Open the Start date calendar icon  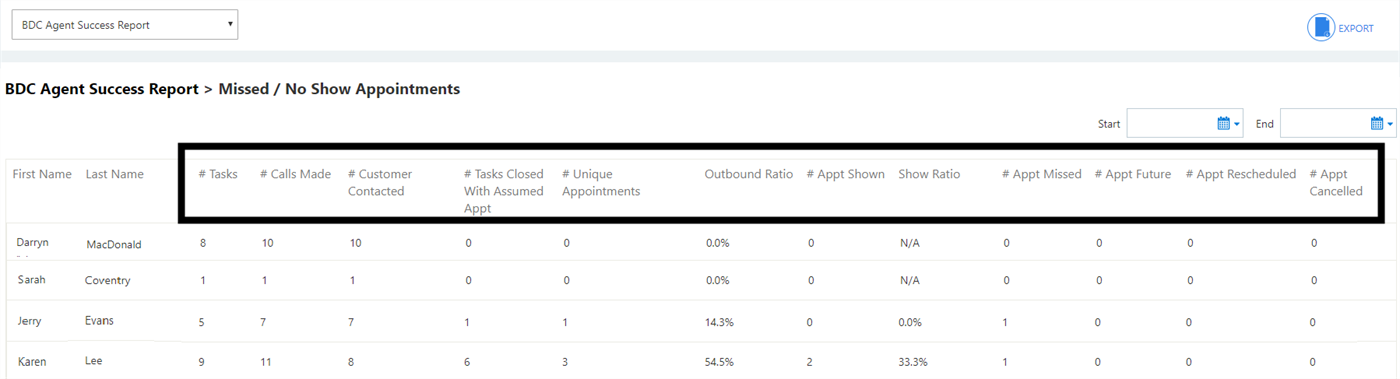(1223, 123)
